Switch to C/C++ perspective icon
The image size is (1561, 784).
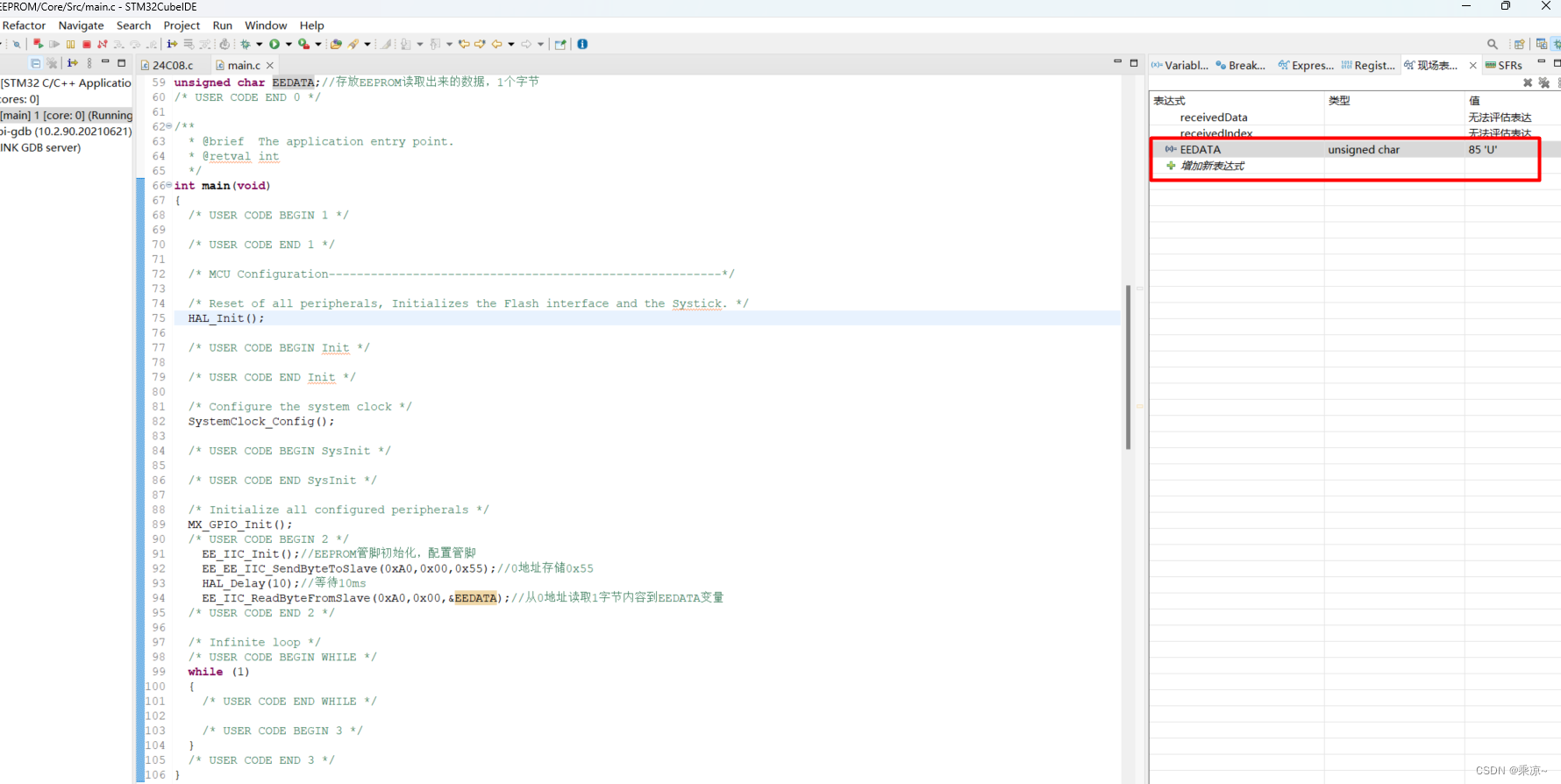[1542, 44]
